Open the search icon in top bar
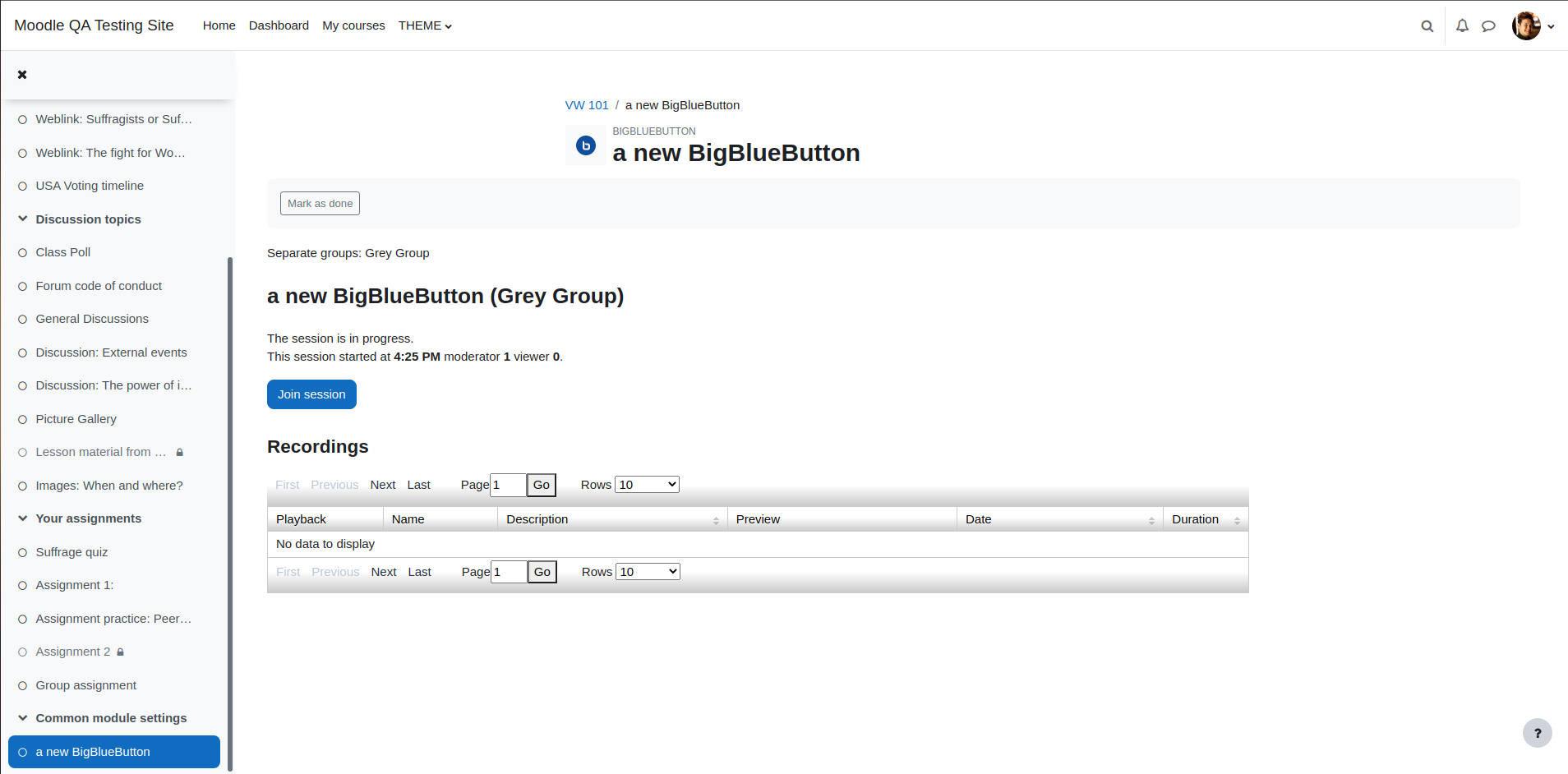 1427,26
